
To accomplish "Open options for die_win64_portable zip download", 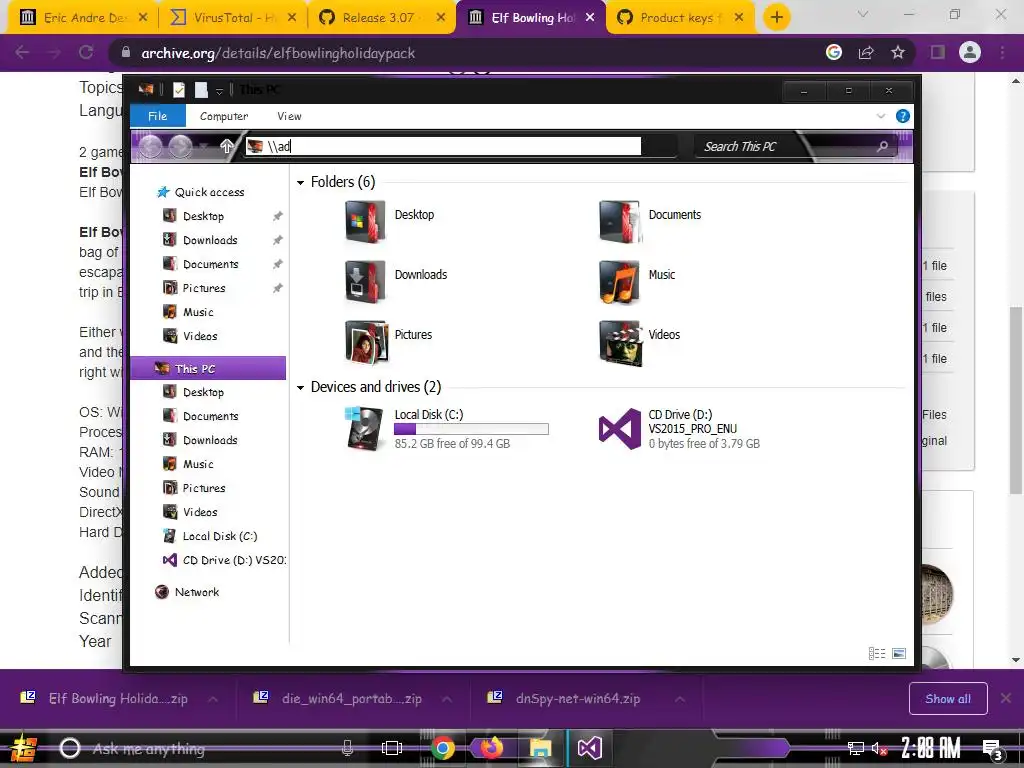I will pyautogui.click(x=447, y=699).
